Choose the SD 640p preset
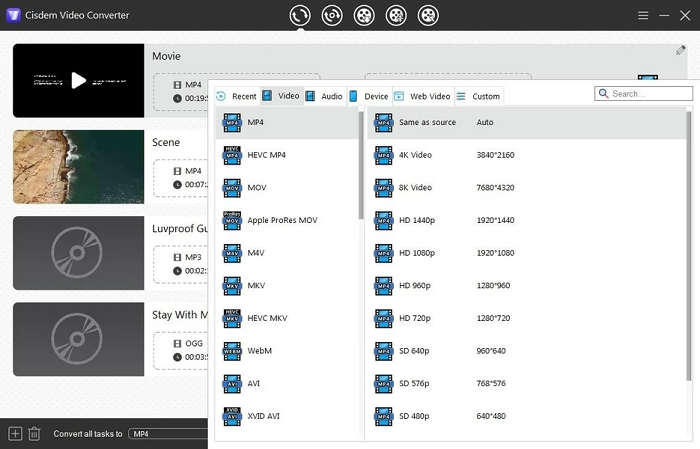700x449 pixels. 526,350
